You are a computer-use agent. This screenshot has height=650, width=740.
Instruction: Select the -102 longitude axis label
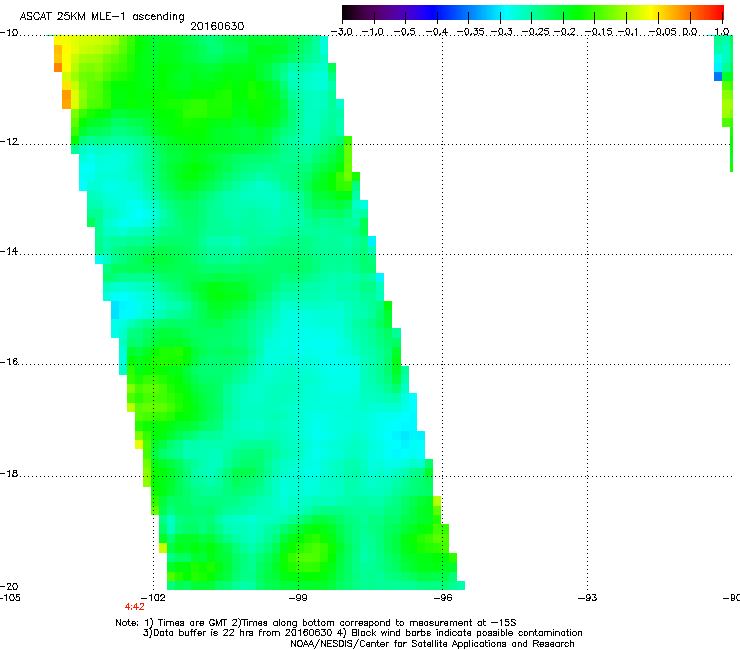click(x=153, y=598)
